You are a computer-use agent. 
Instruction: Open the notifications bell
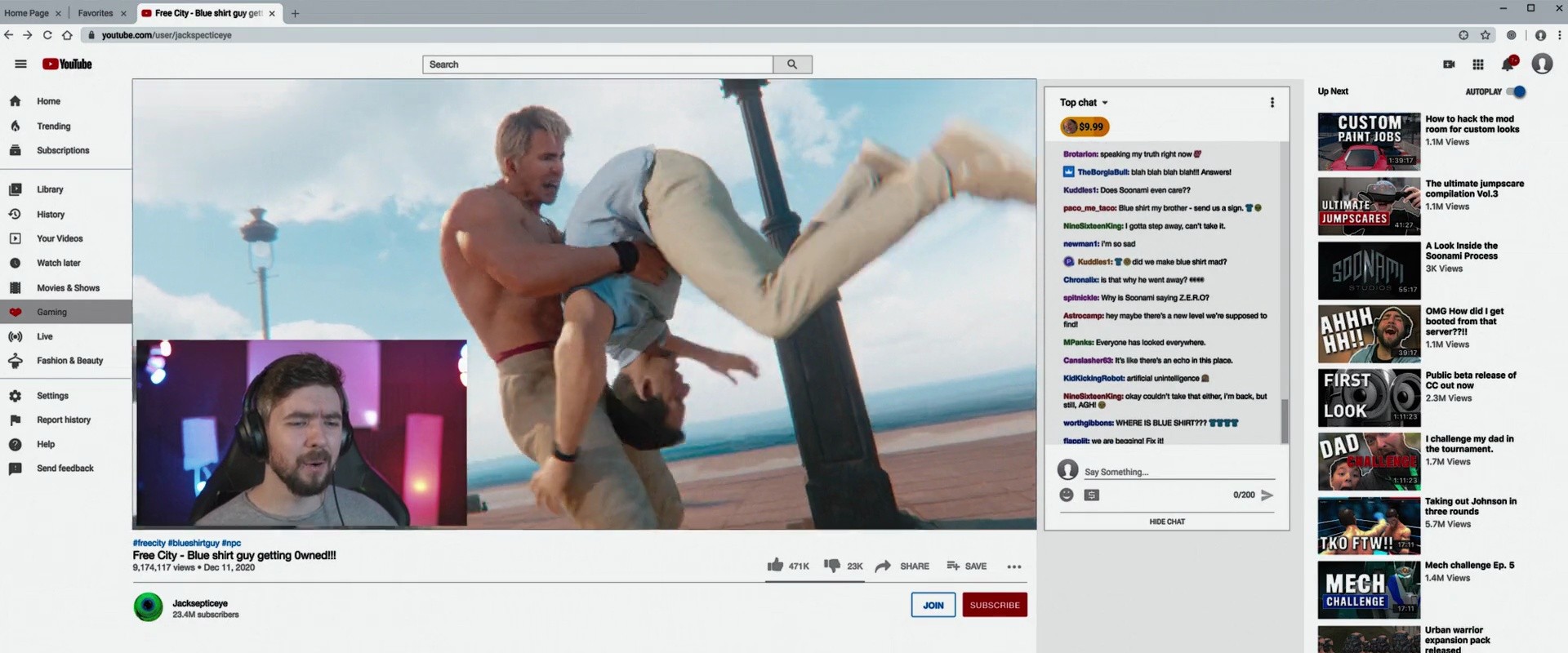coord(1509,64)
